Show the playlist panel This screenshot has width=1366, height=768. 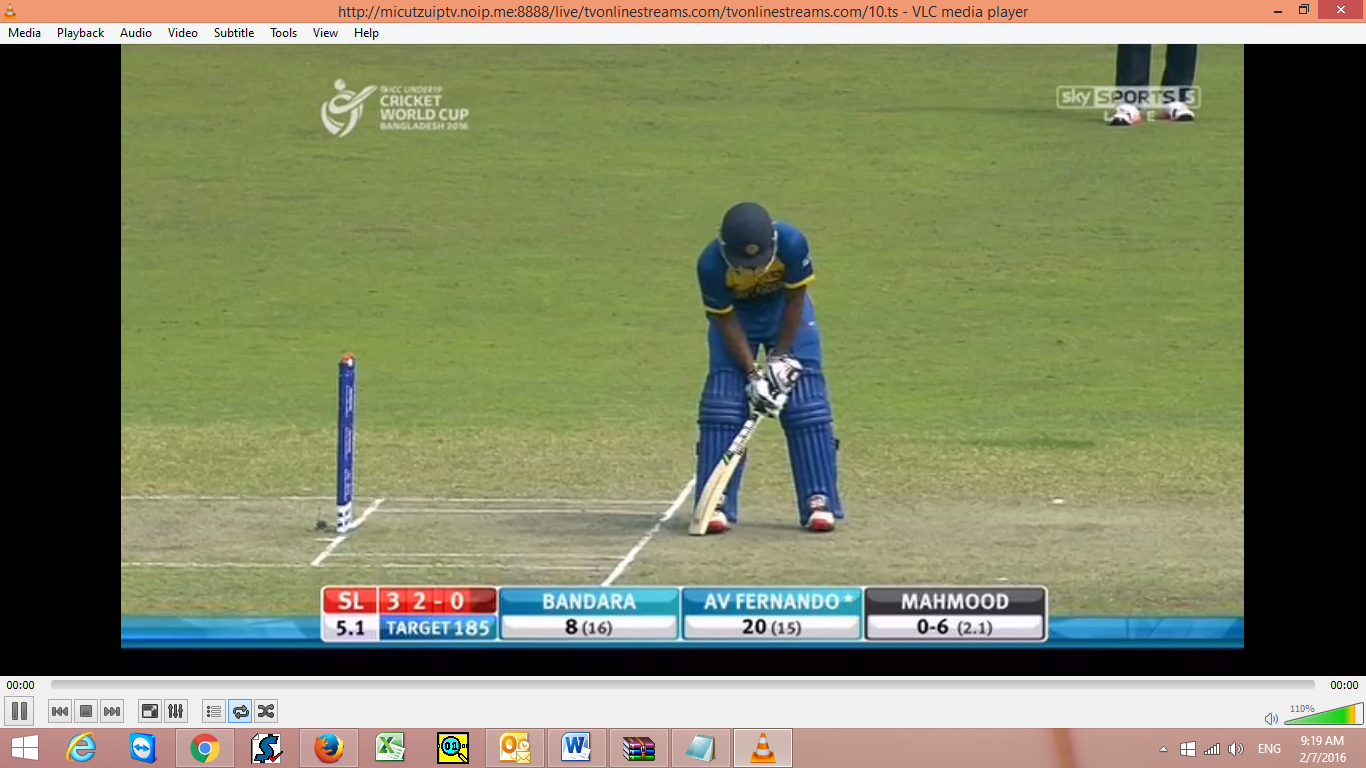click(213, 711)
